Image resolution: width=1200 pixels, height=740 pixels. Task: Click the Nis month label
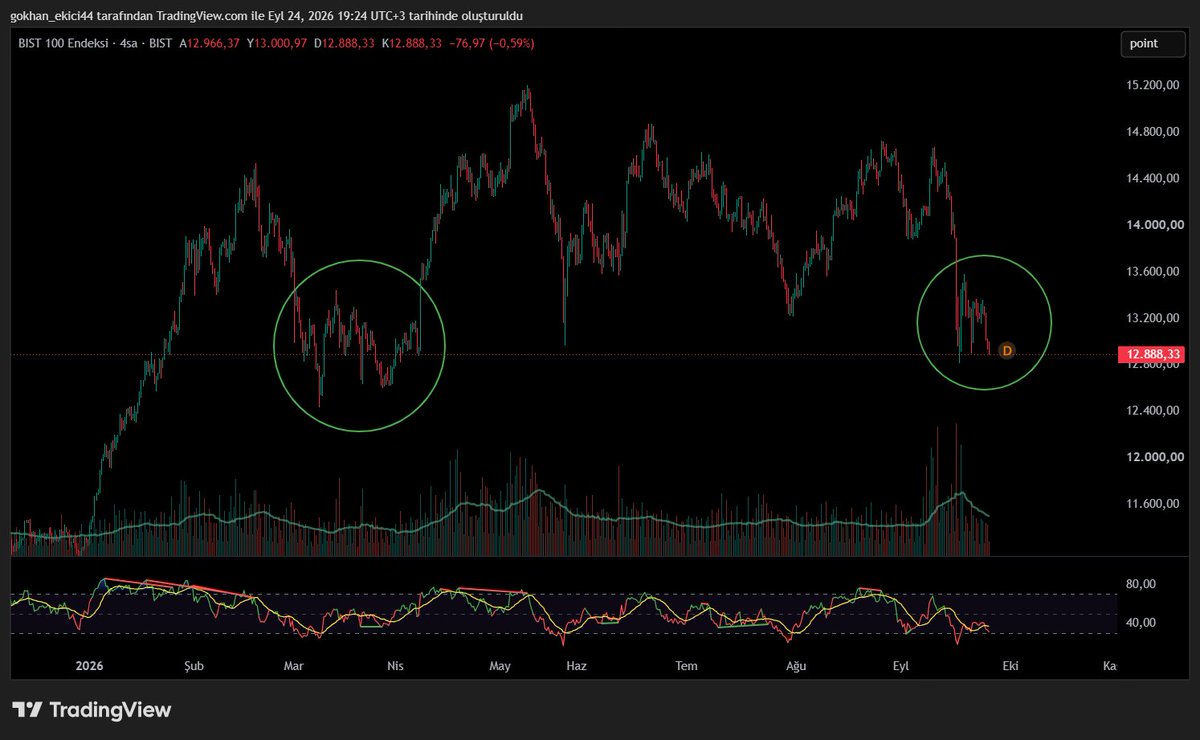click(397, 665)
